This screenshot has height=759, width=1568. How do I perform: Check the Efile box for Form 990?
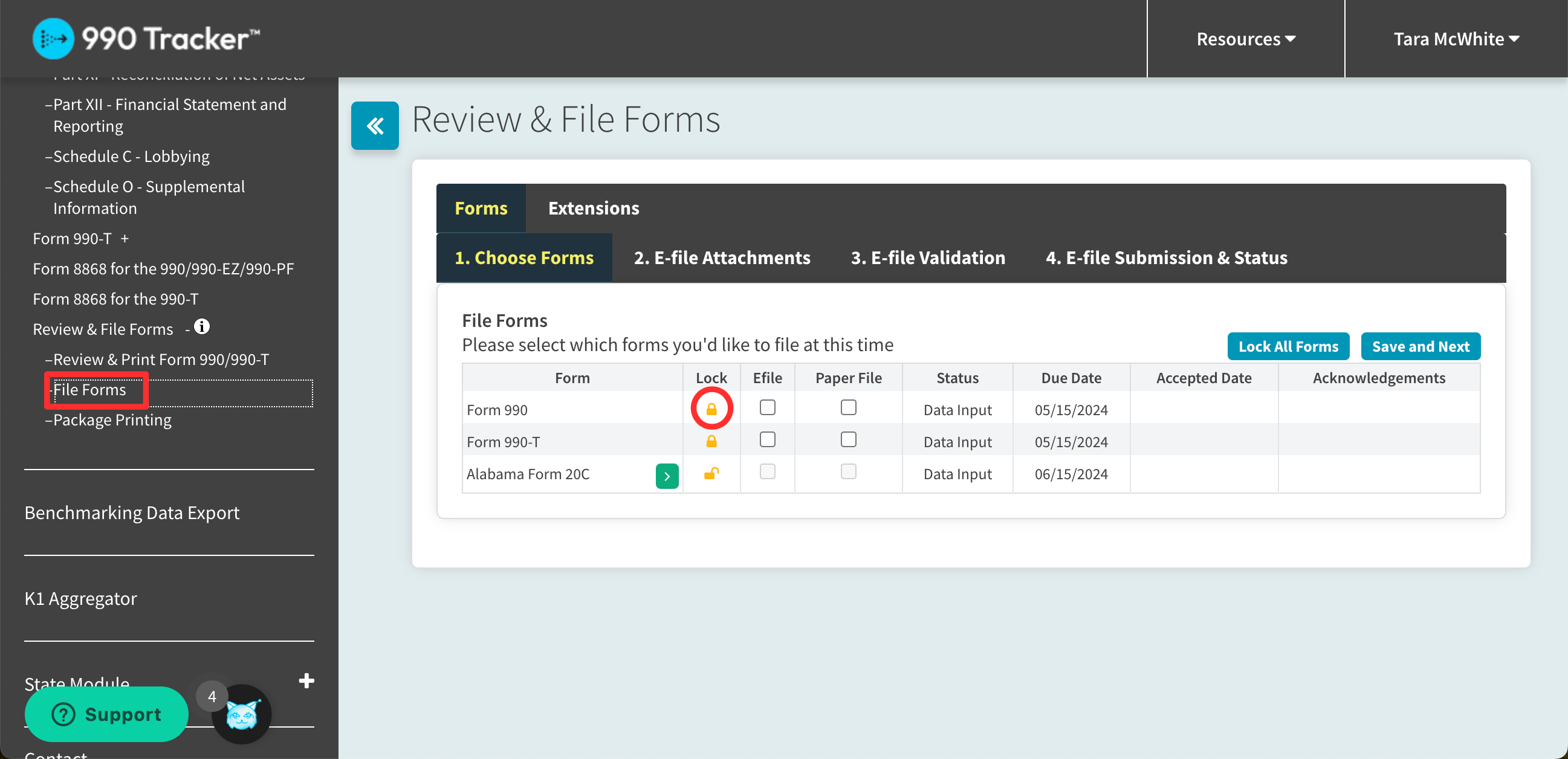(767, 407)
